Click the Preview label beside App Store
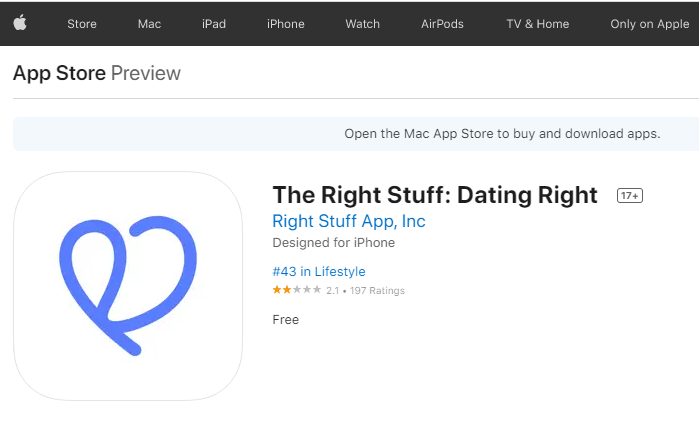The height and width of the screenshot is (433, 699). click(x=146, y=73)
